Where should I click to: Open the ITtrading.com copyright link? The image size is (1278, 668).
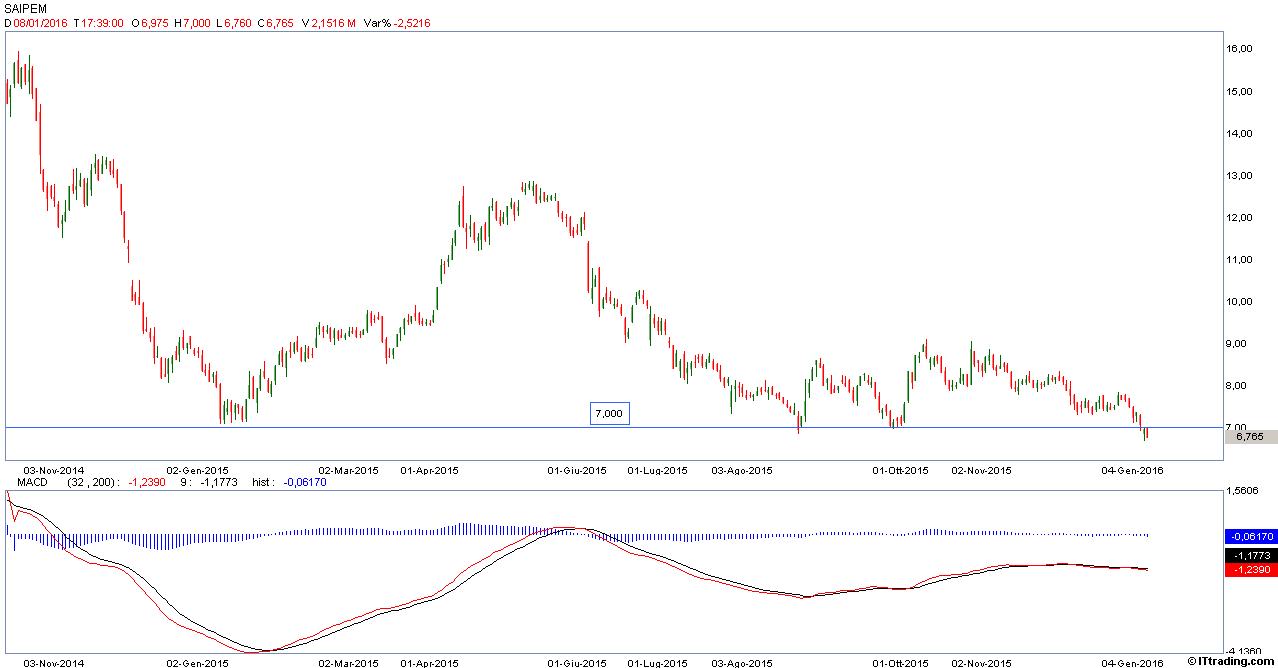coord(1231,661)
